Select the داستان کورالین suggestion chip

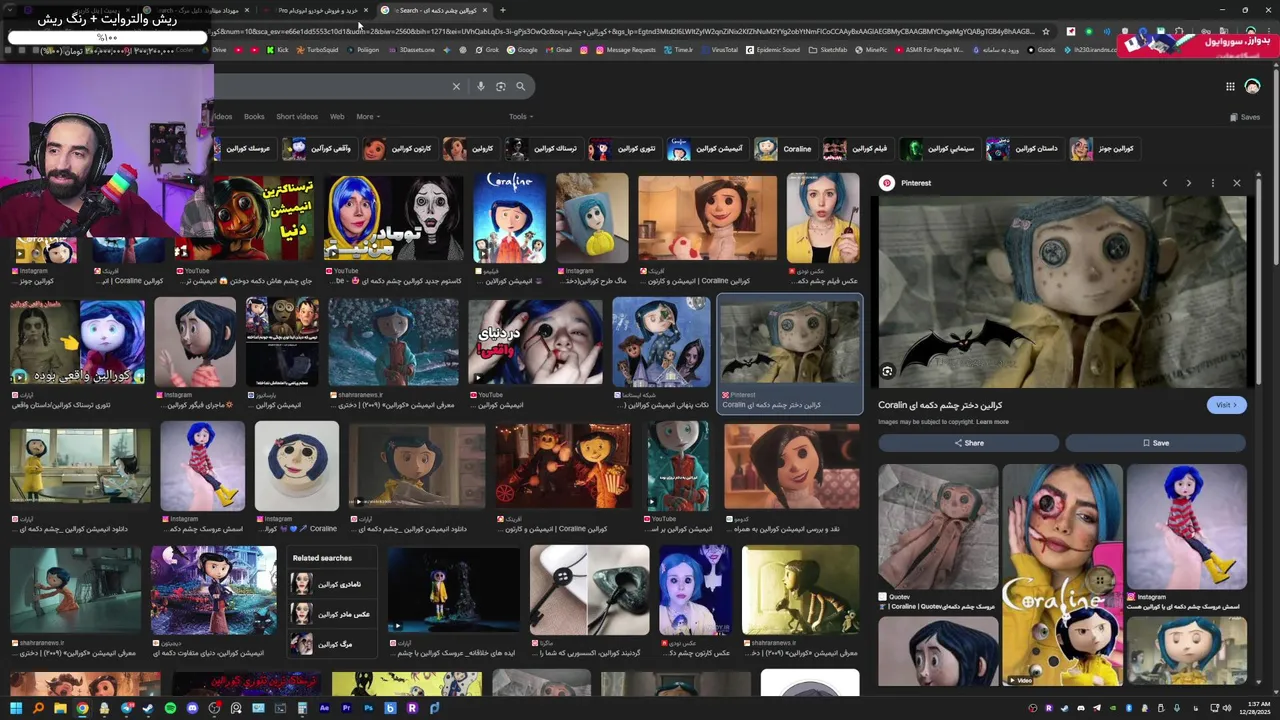[x=1023, y=149]
